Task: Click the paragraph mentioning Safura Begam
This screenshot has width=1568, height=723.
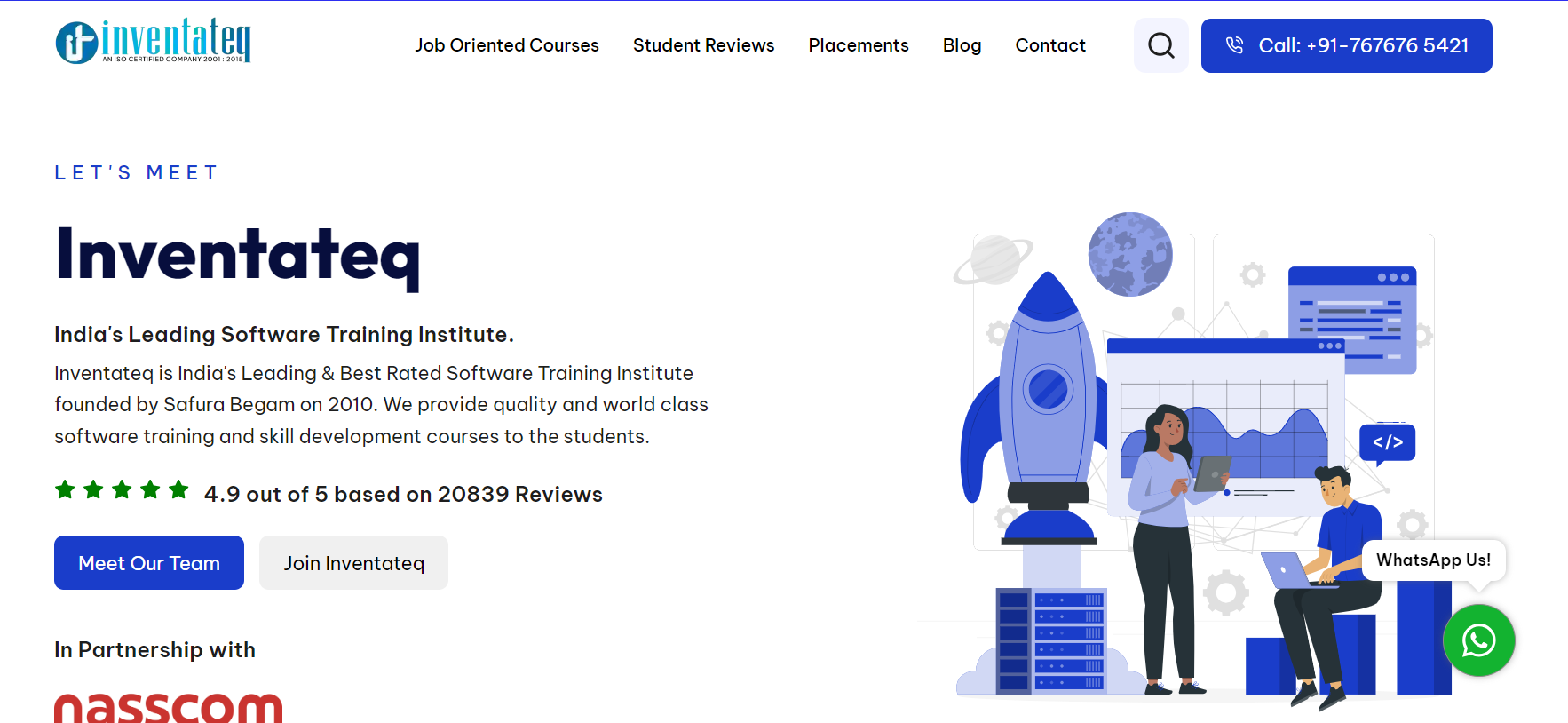Action: pyautogui.click(x=381, y=404)
